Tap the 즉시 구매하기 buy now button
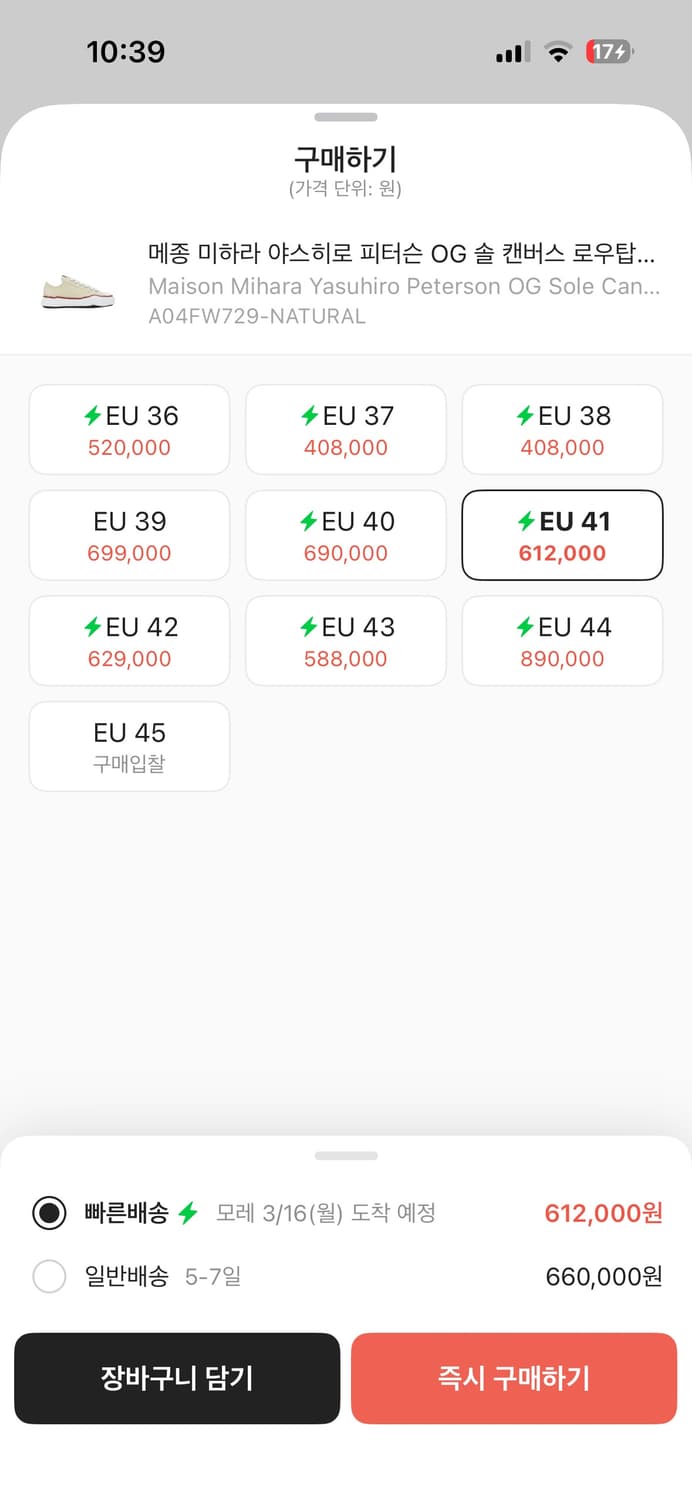692x1500 pixels. coord(515,1378)
